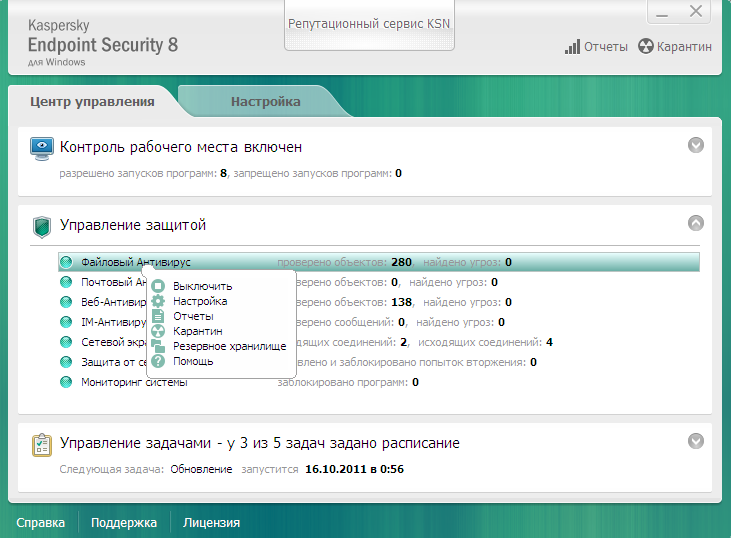Click the Выключить stop icon in context menu
This screenshot has height=538, width=731.
coord(158,286)
